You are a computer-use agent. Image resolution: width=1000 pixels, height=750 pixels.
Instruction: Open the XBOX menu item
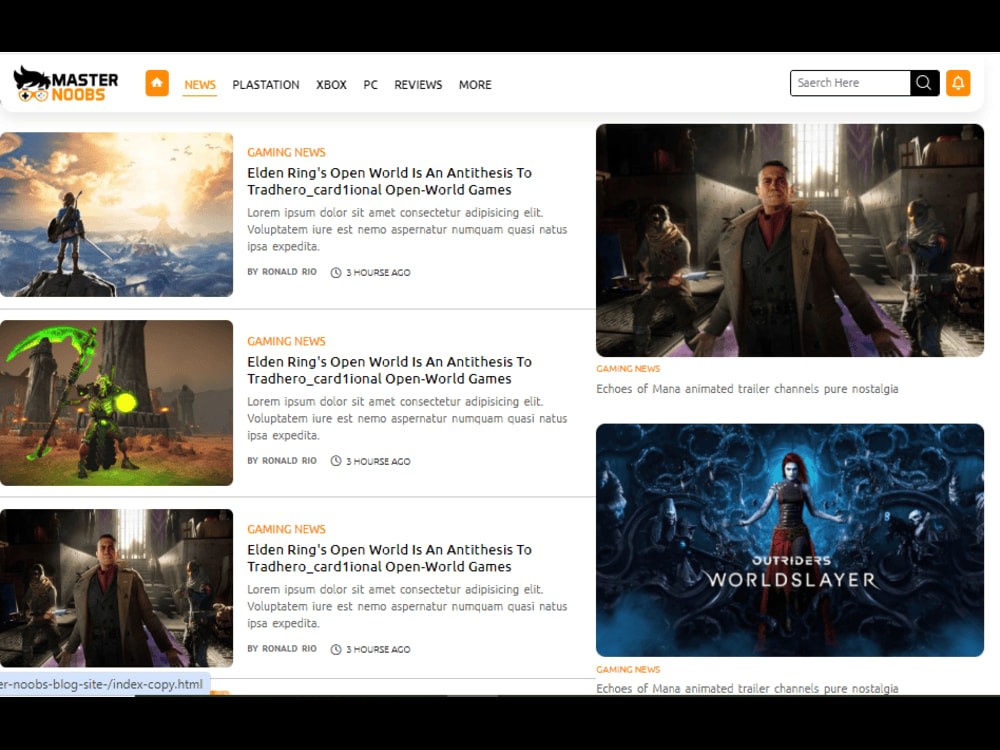click(332, 85)
